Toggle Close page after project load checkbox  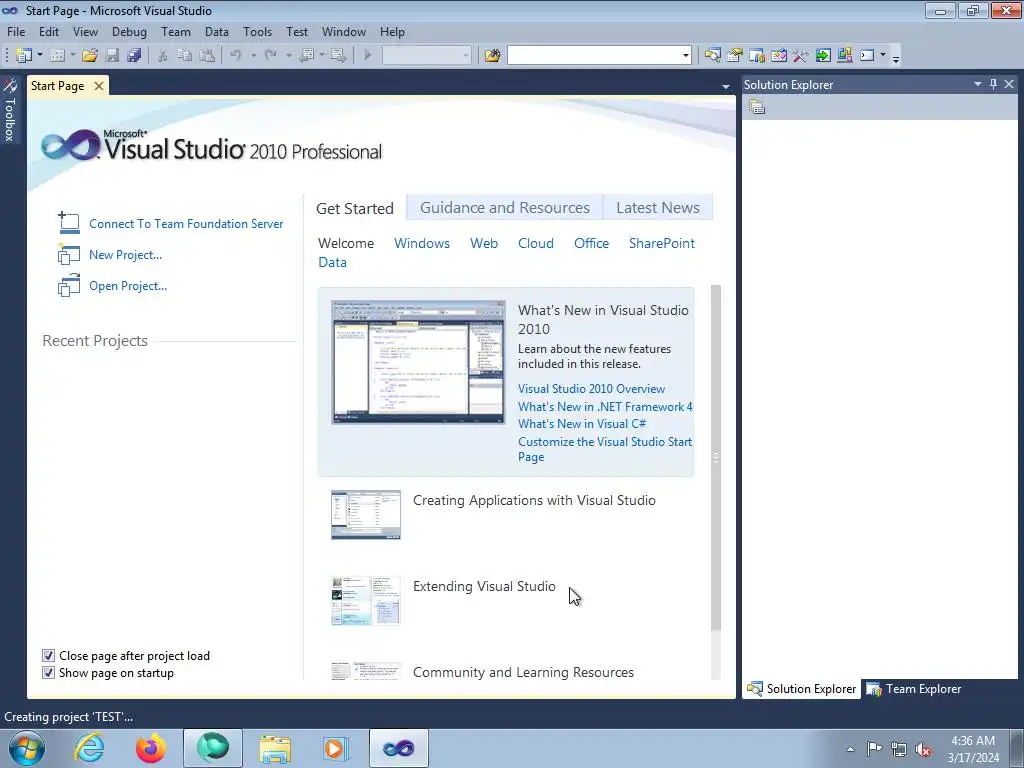coord(48,656)
